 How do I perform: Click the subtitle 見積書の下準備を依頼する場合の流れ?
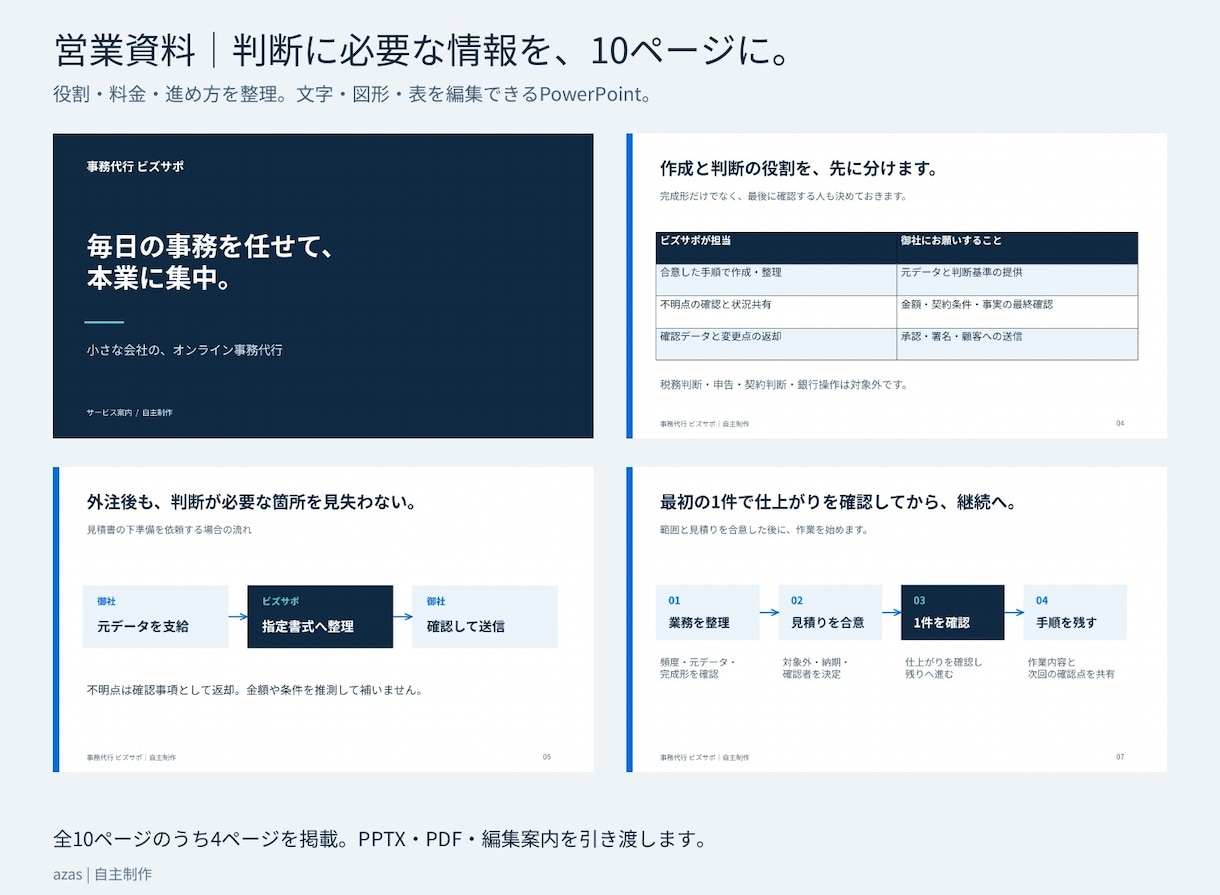[169, 530]
